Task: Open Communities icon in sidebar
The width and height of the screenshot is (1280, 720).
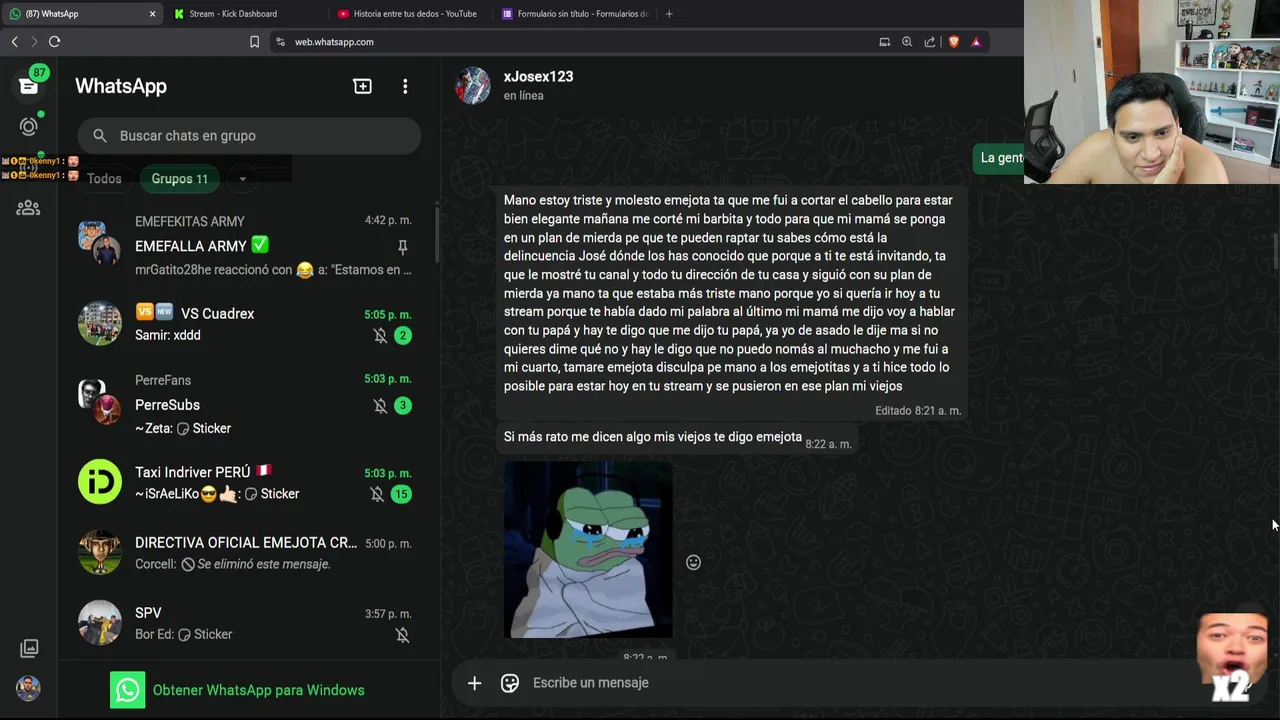Action: pyautogui.click(x=28, y=208)
